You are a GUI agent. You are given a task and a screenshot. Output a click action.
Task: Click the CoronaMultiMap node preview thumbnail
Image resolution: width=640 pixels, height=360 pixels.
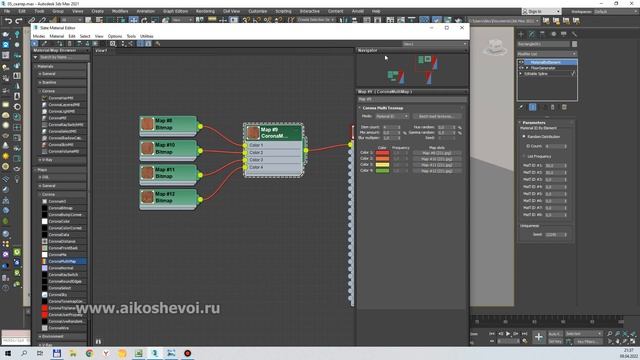click(x=253, y=133)
